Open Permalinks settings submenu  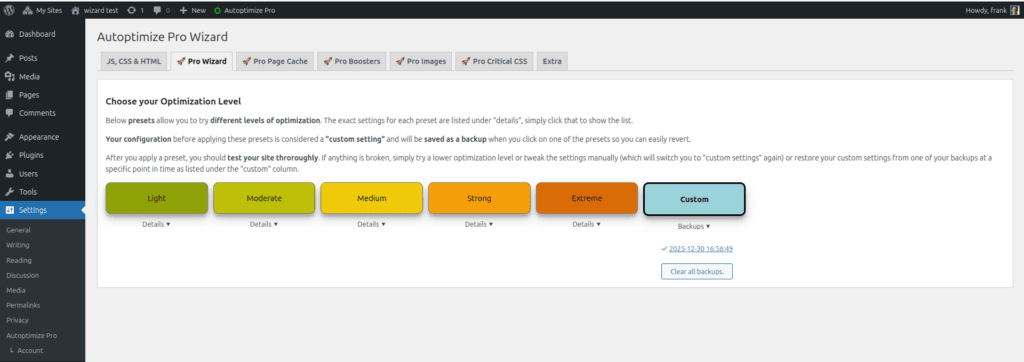click(x=22, y=305)
